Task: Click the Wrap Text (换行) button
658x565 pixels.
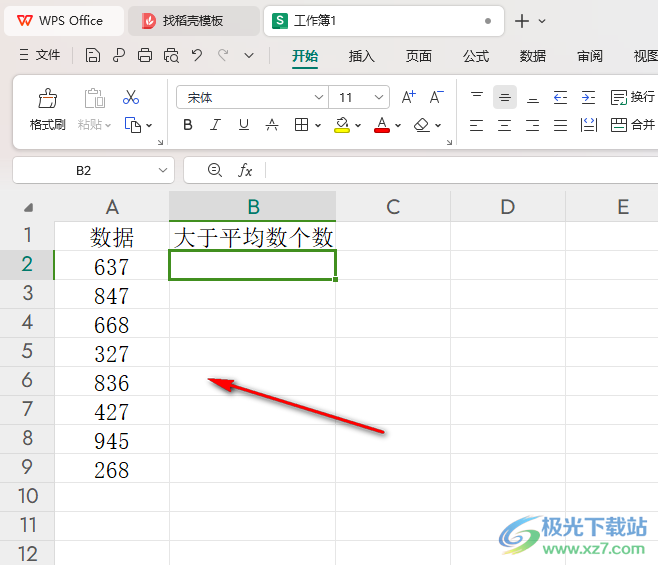Action: click(633, 97)
